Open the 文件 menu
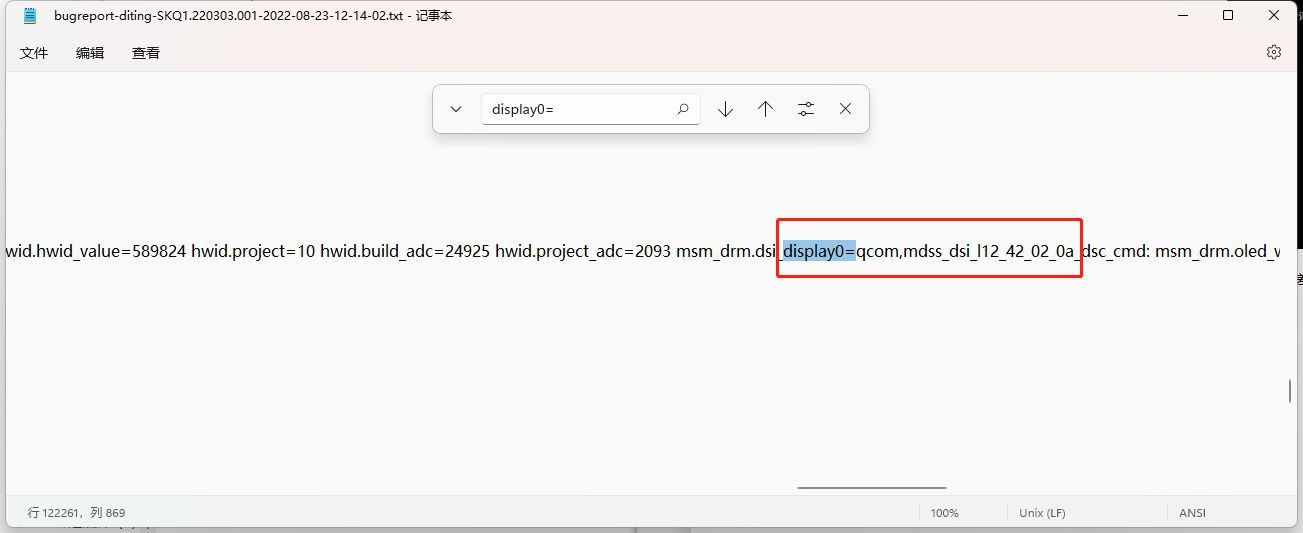 tap(34, 53)
